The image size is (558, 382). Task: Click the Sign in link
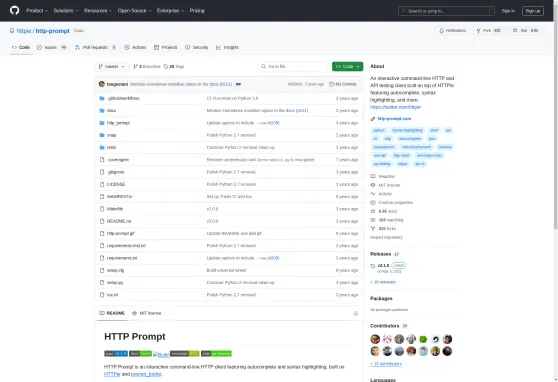[508, 11]
